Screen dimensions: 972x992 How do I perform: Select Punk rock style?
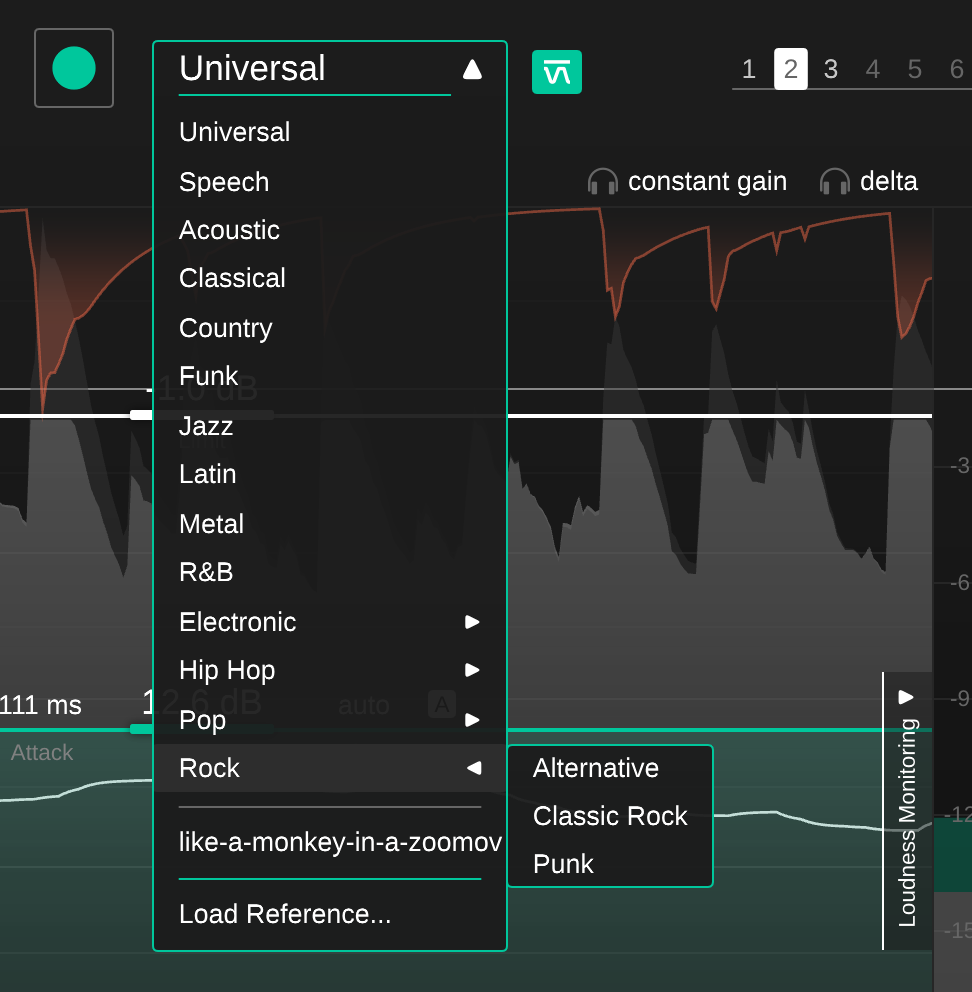tap(563, 864)
